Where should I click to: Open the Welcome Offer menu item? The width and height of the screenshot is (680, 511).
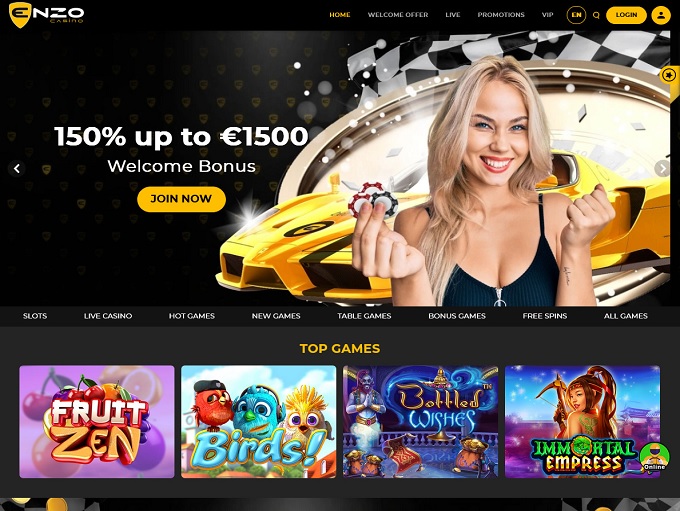pos(398,15)
